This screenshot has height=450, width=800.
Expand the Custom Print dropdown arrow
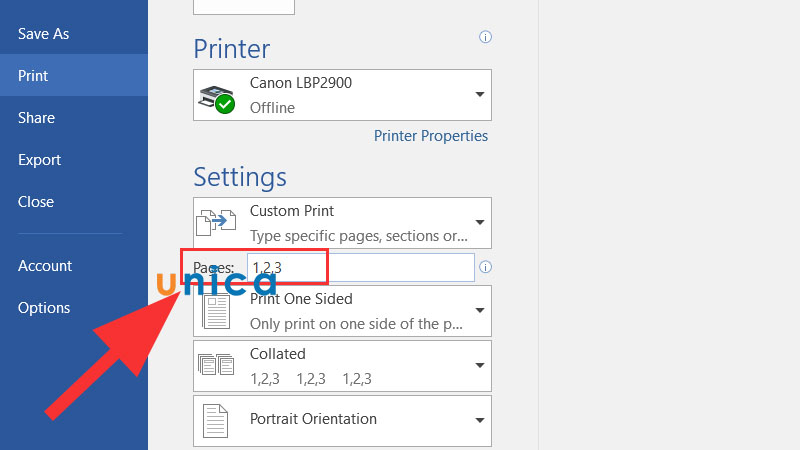tap(479, 222)
